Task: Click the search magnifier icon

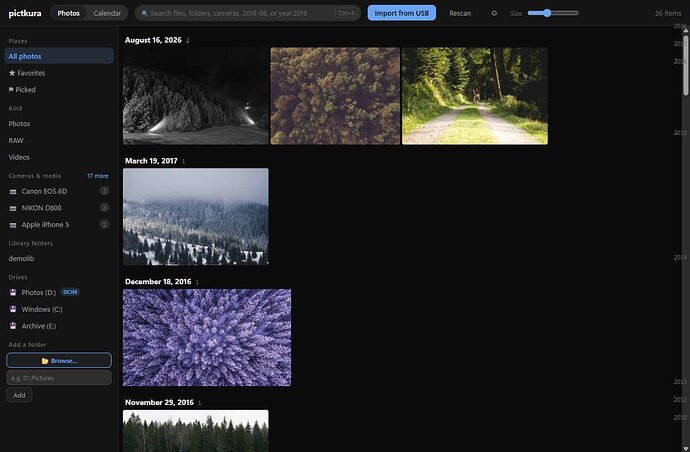Action: pyautogui.click(x=144, y=13)
